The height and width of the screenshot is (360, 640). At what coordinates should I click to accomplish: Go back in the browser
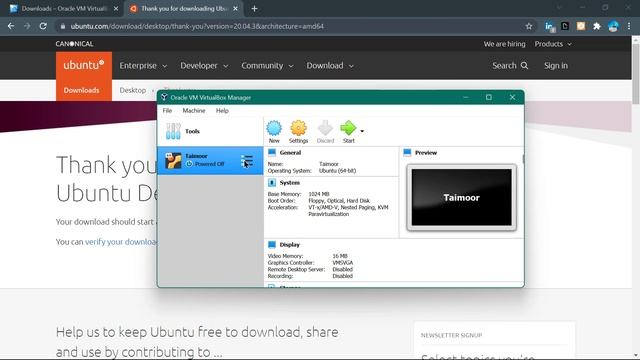[11, 26]
